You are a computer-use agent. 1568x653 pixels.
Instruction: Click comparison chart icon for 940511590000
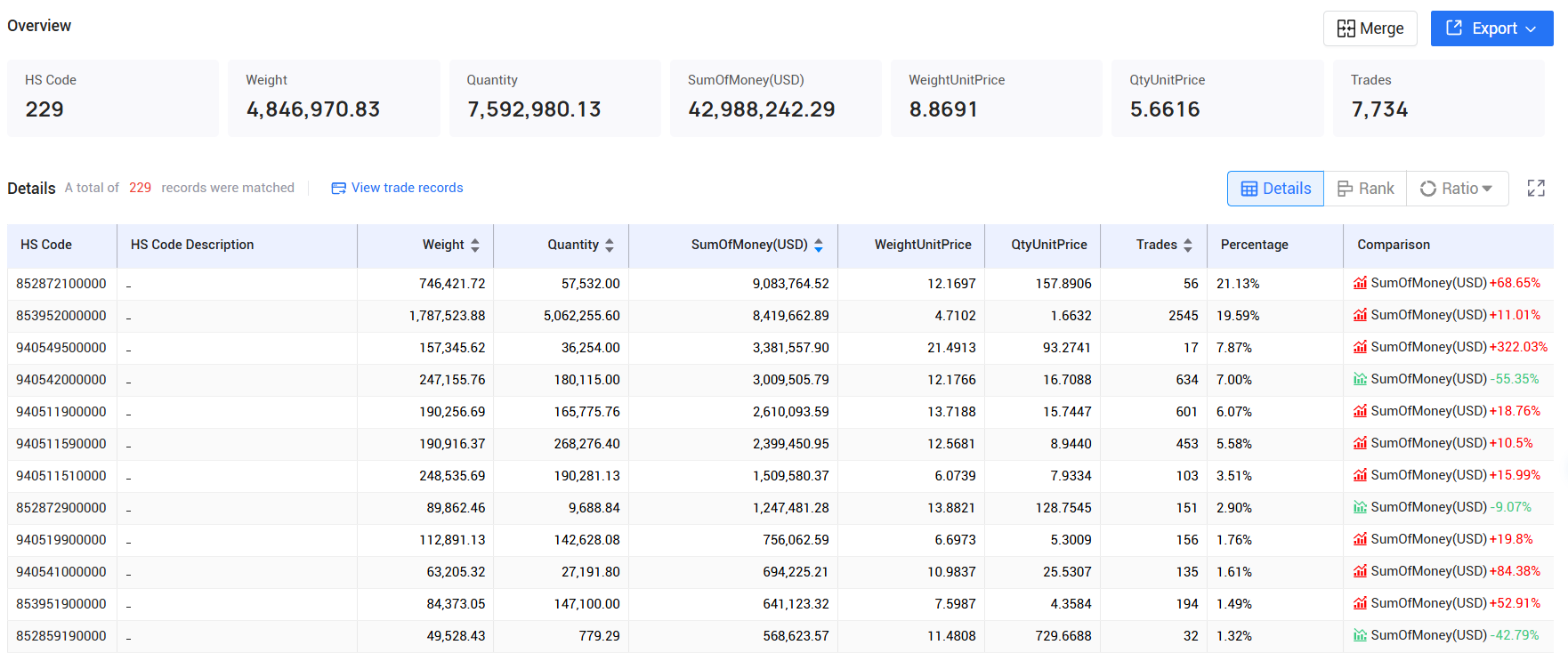pos(1360,443)
